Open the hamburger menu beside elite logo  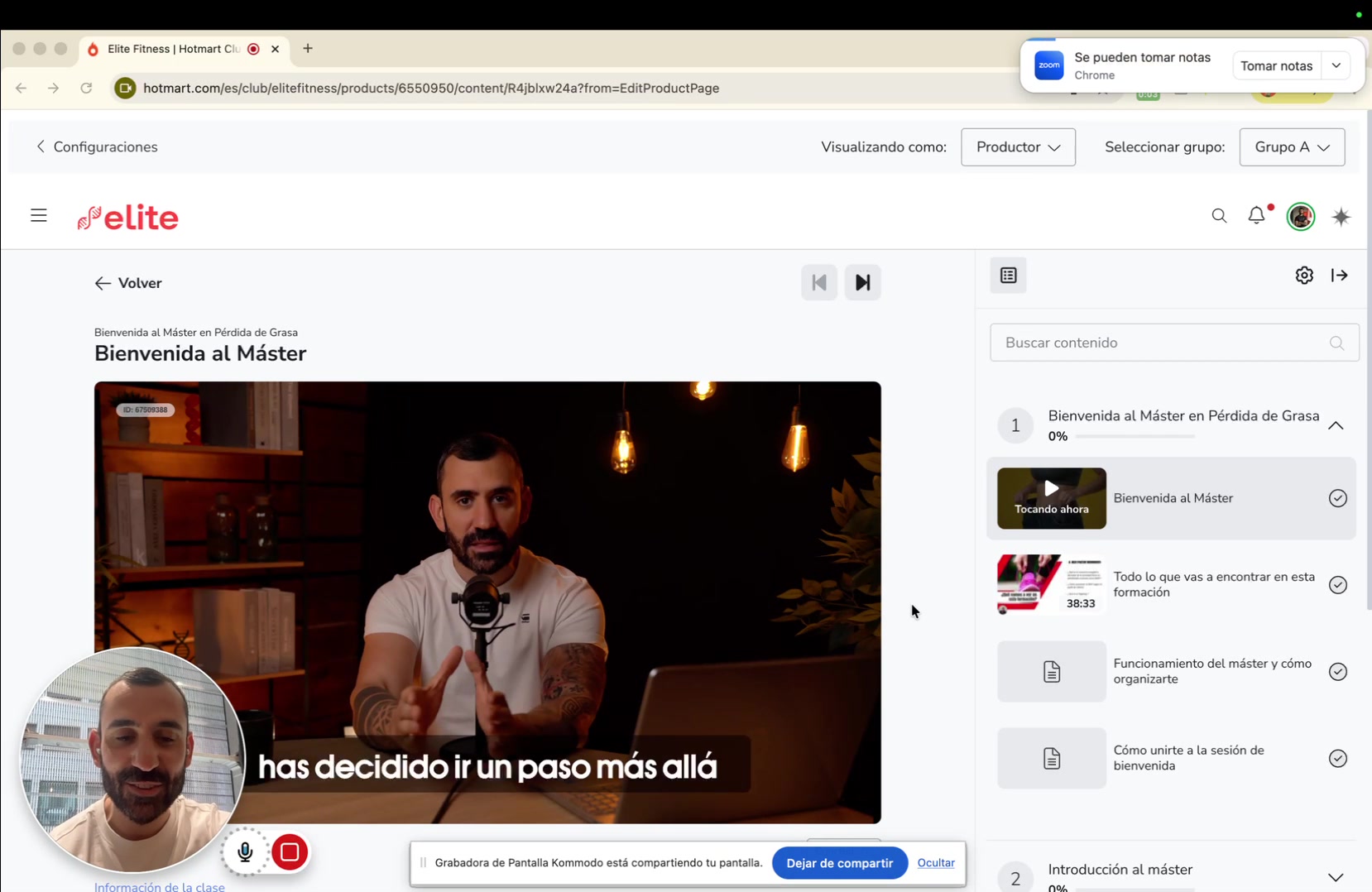pos(39,216)
